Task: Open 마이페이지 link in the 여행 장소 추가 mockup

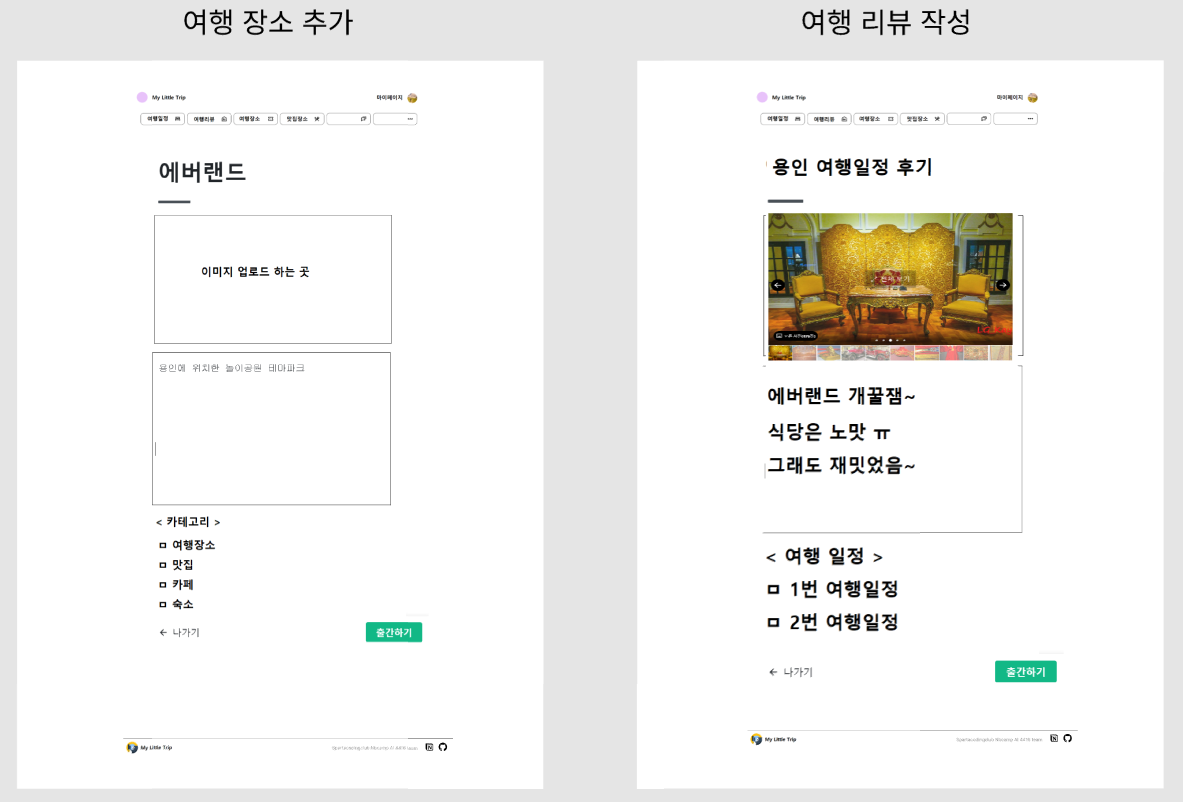Action: (x=389, y=97)
